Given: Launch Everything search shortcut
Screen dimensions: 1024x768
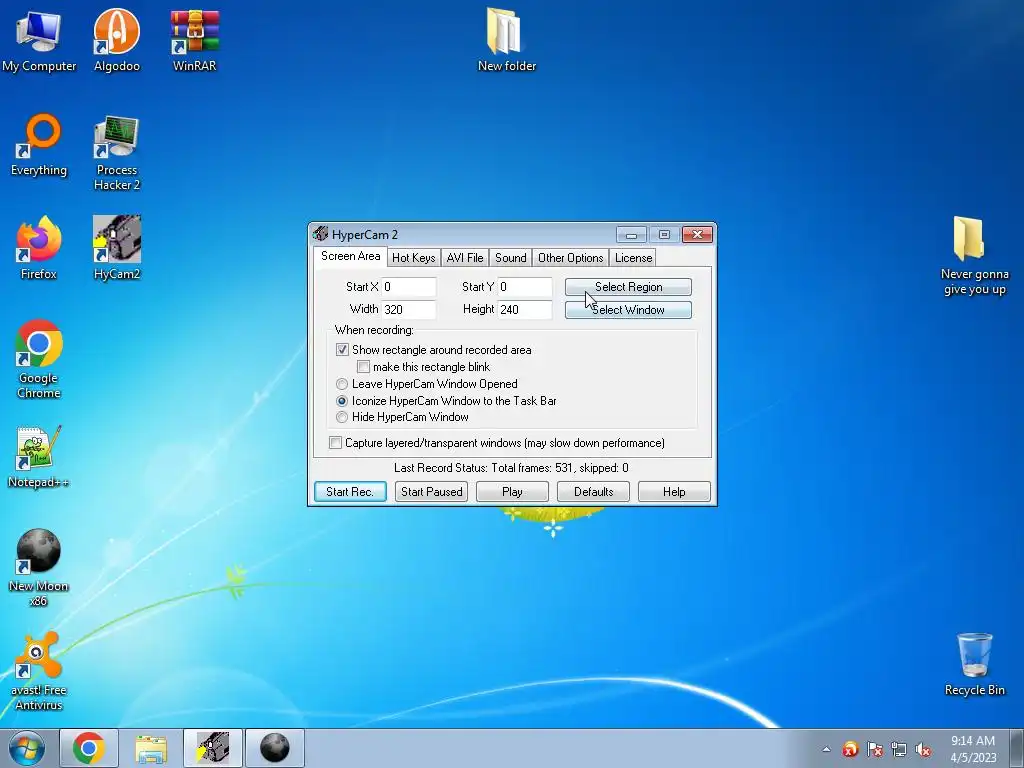Looking at the screenshot, I should click(x=39, y=145).
